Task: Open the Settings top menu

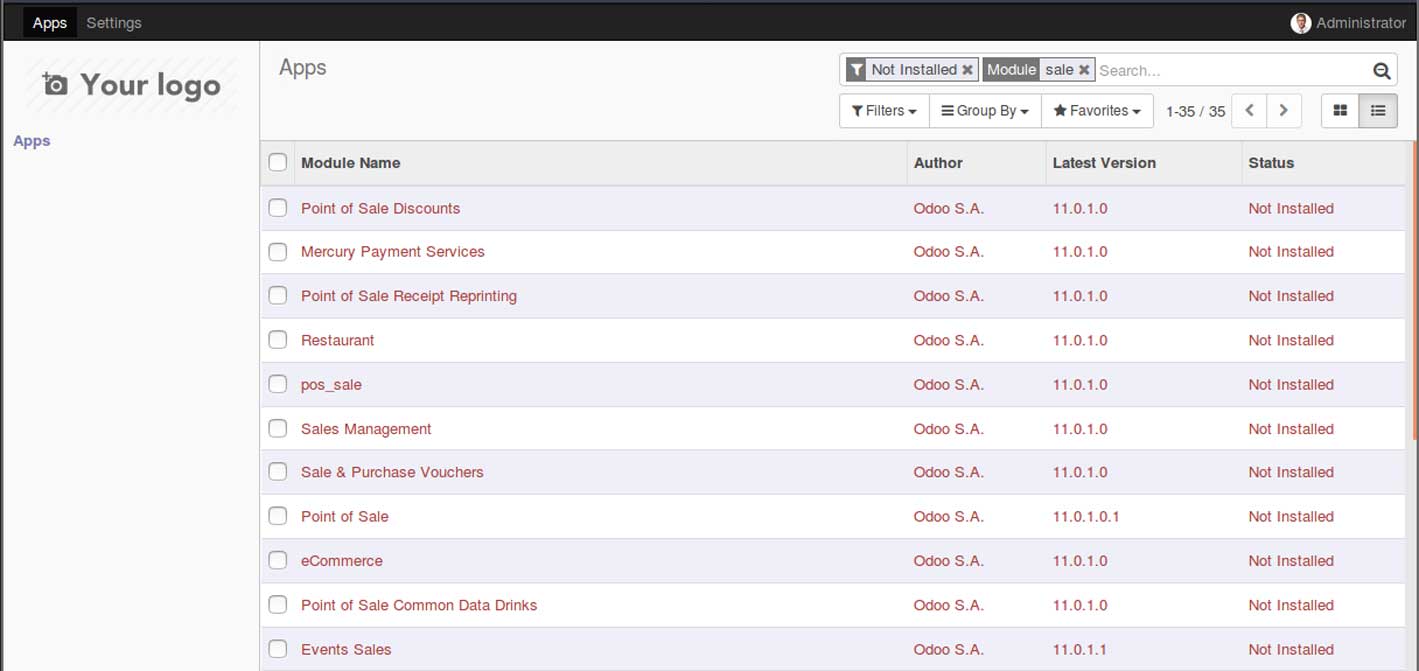Action: [x=114, y=23]
